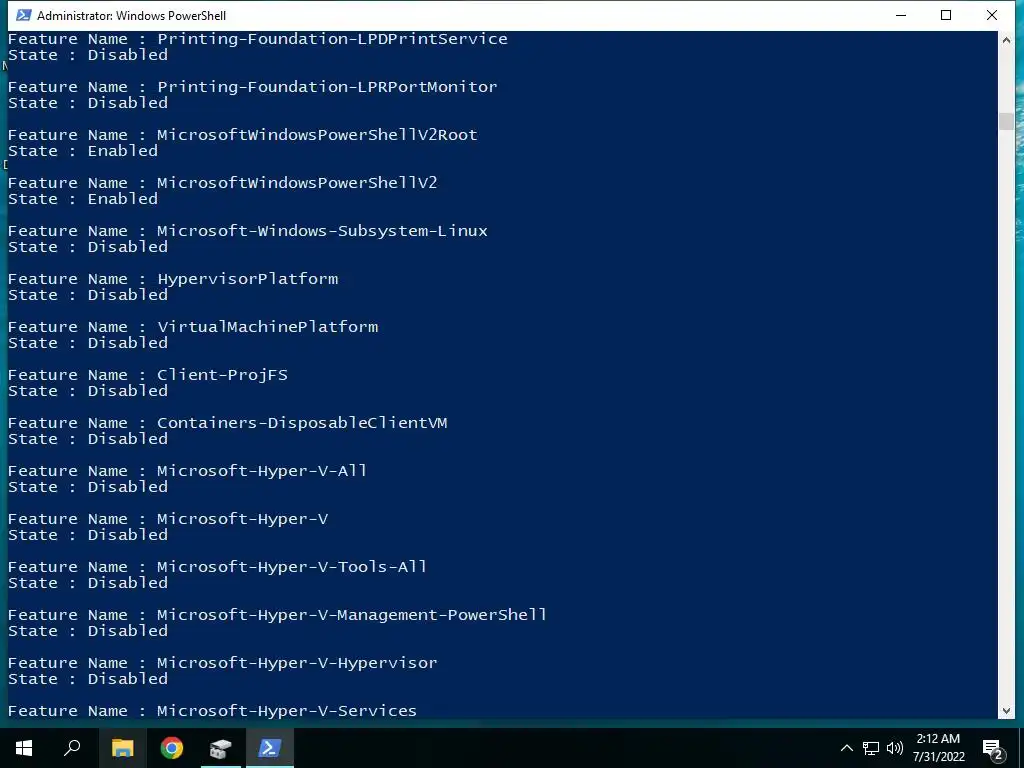Click the PowerShell icon in title bar
This screenshot has width=1024, height=768.
[x=24, y=15]
